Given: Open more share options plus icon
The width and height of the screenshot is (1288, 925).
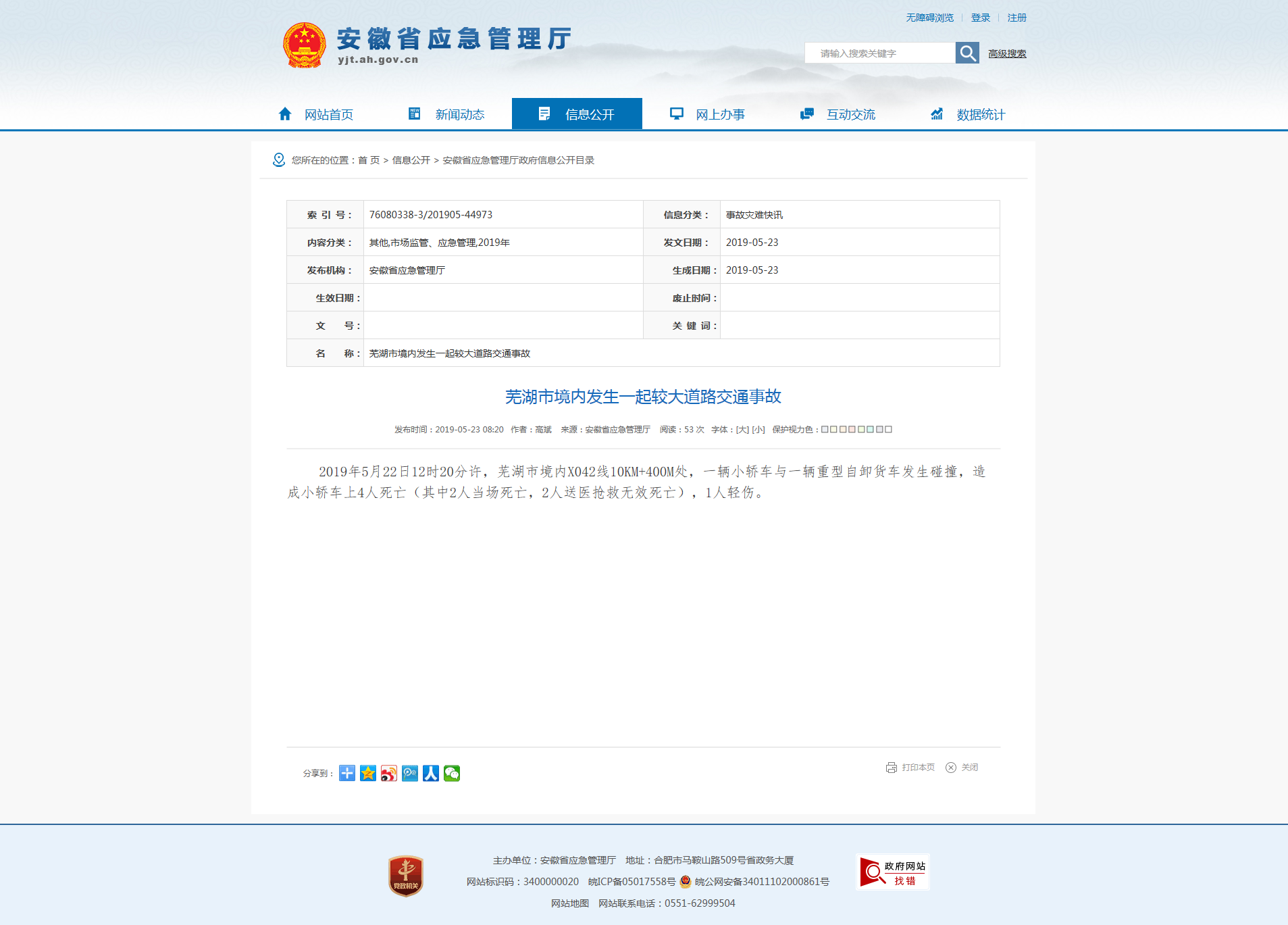Looking at the screenshot, I should [347, 773].
